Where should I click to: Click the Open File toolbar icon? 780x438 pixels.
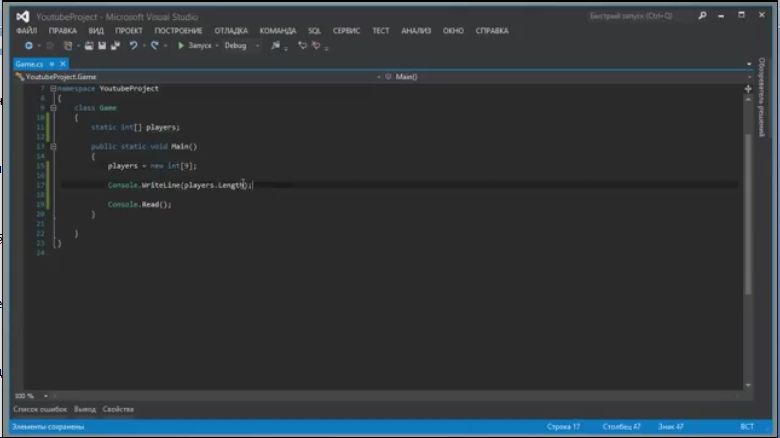coord(89,45)
